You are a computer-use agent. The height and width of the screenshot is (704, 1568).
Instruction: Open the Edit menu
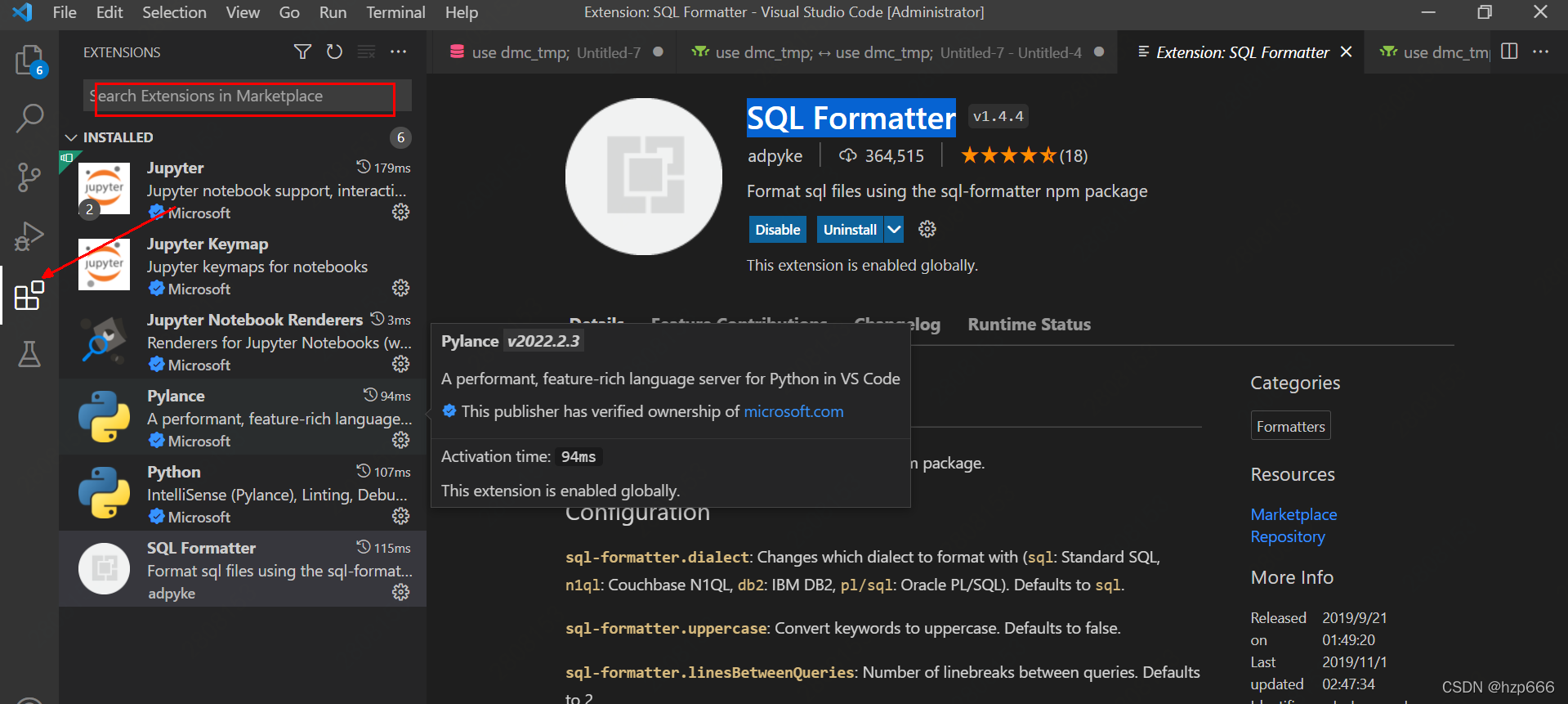tap(109, 12)
